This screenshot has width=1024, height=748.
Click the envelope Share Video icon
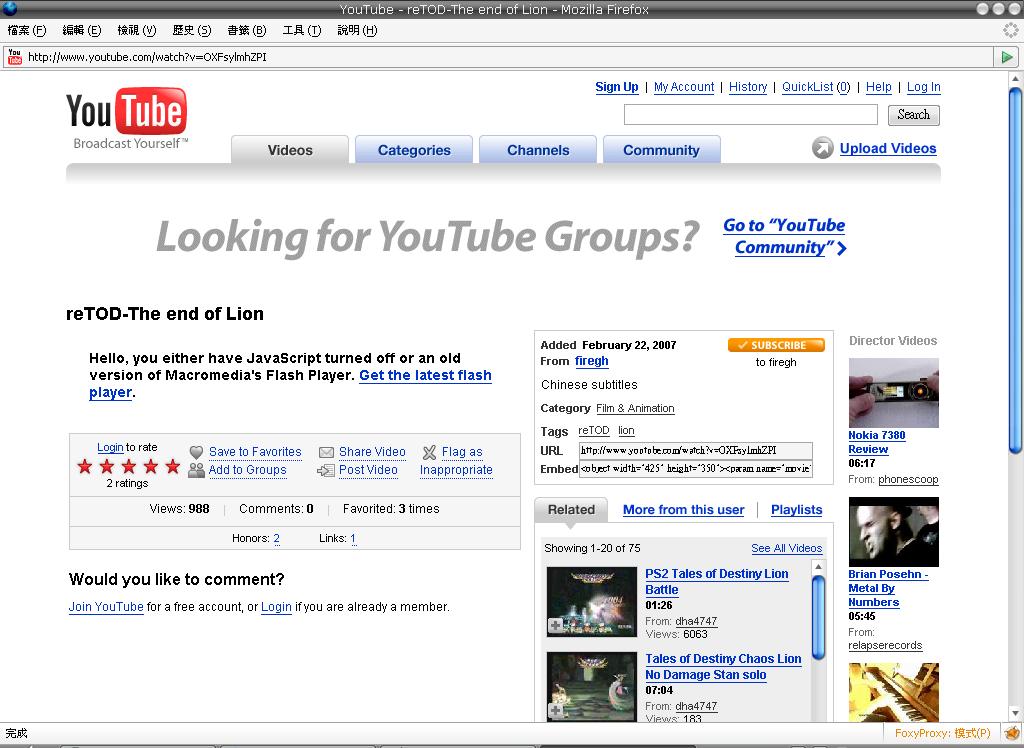point(326,452)
